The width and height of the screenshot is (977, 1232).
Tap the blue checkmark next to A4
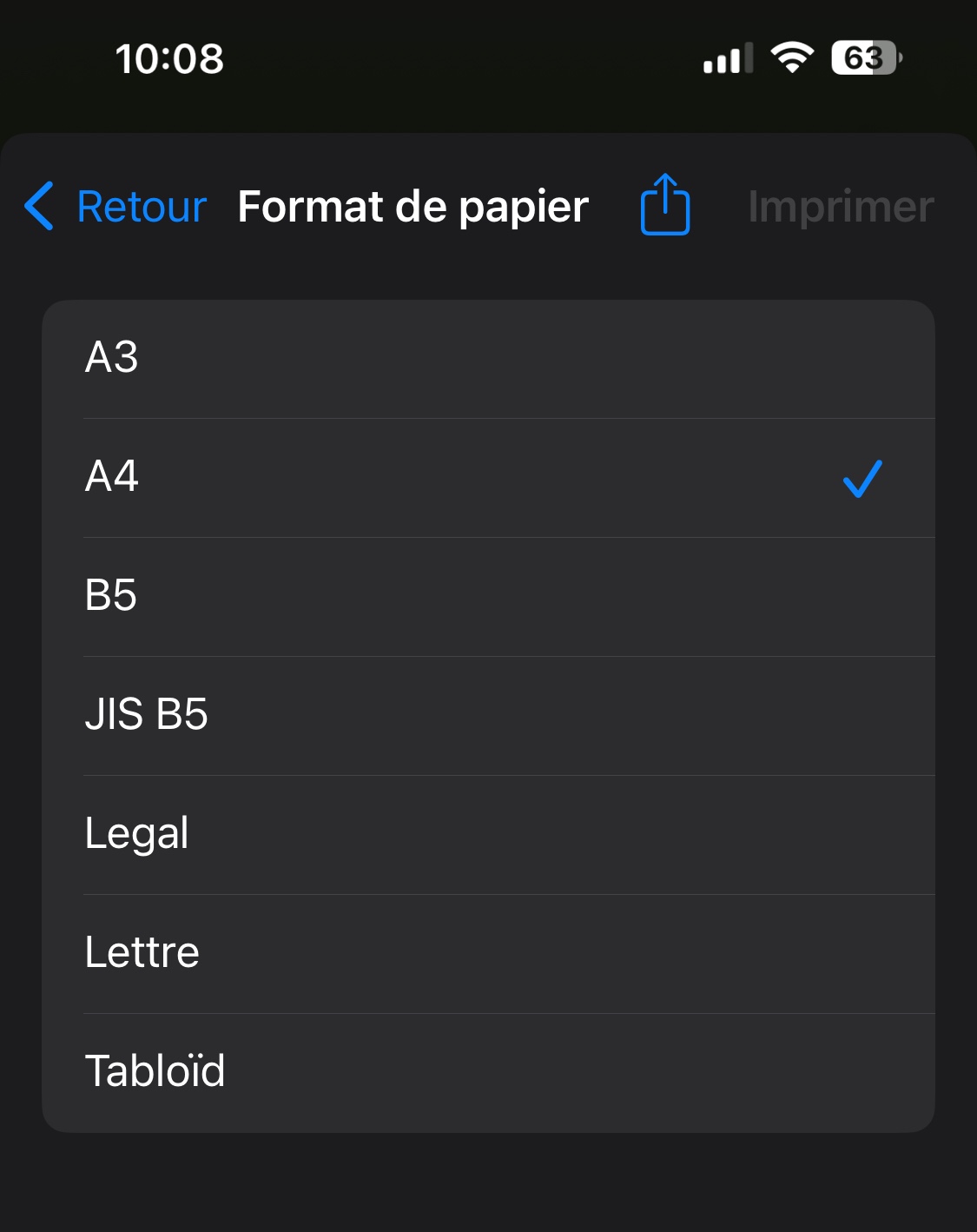[x=862, y=479]
